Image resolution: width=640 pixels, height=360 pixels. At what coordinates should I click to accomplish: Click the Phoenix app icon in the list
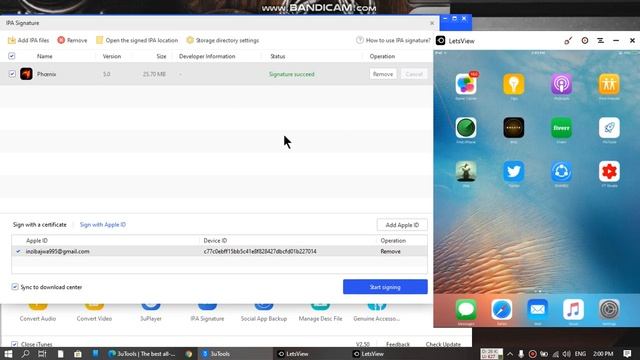click(27, 74)
